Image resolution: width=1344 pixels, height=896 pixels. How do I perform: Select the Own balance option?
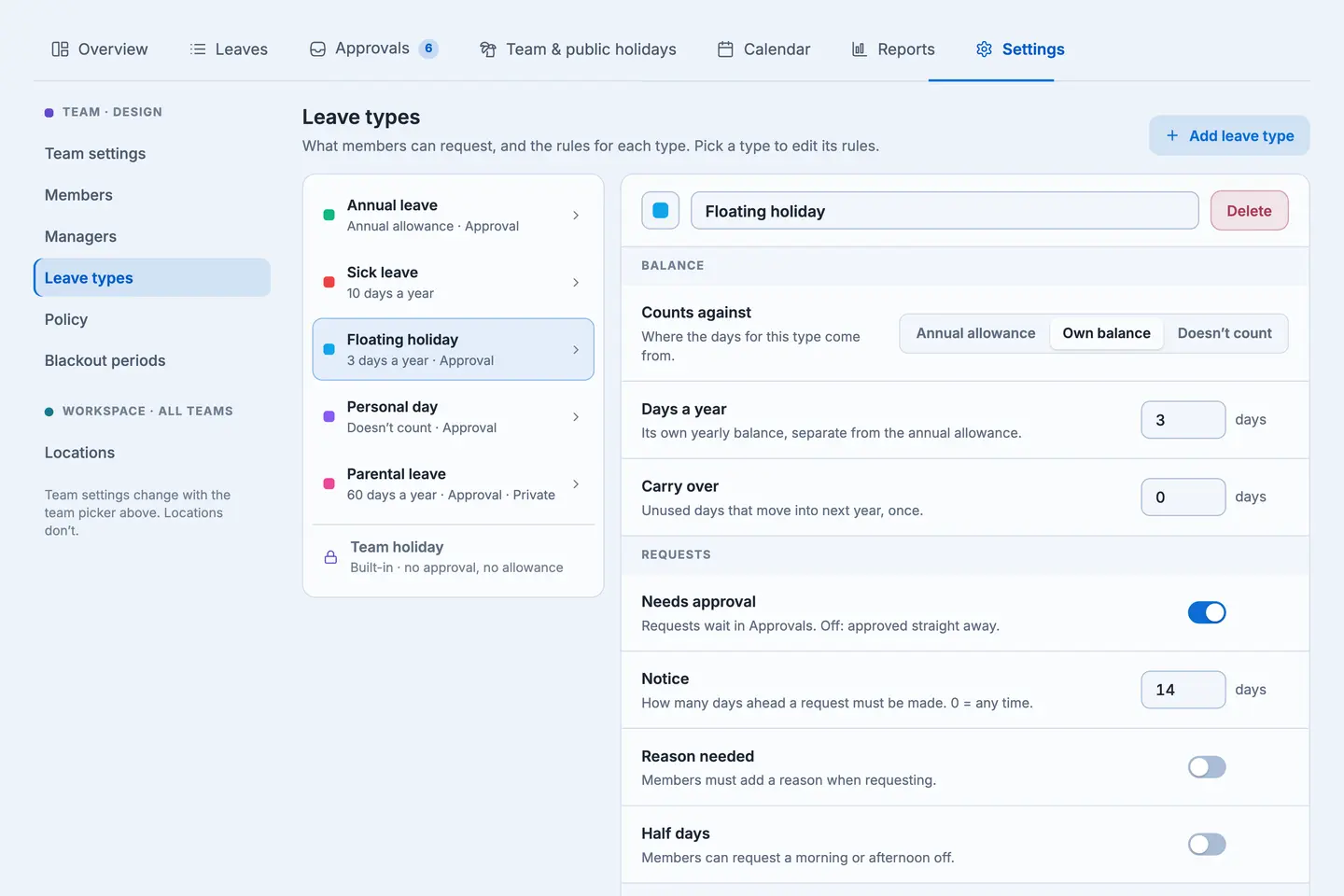pos(1106,333)
